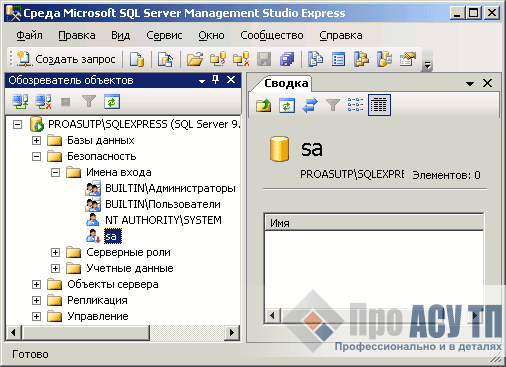Viewport: 506px width, 367px height.
Task: Close the Обозреватель объектов panel
Action: pyautogui.click(x=231, y=80)
